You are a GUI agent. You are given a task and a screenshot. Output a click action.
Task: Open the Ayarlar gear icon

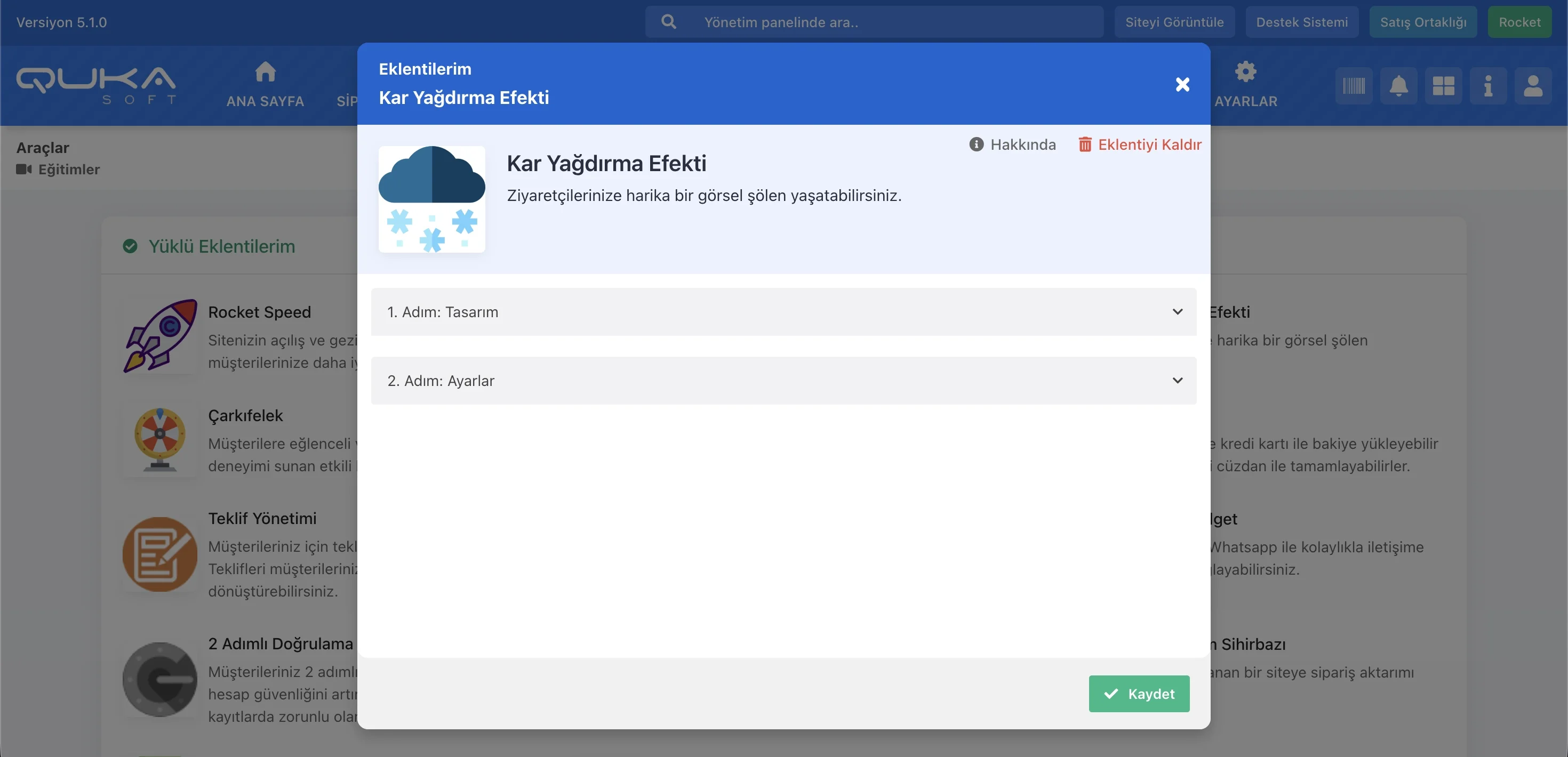[1245, 72]
